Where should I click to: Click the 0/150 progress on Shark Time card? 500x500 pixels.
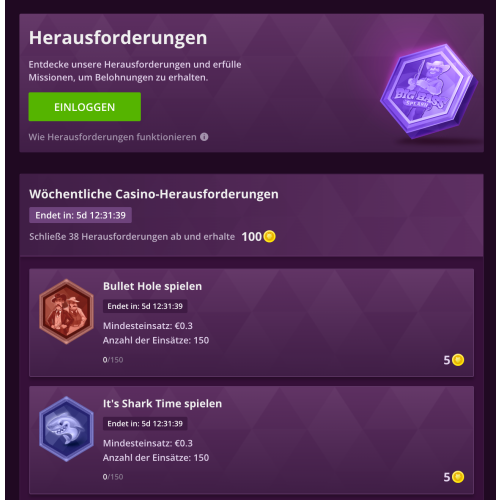click(113, 477)
